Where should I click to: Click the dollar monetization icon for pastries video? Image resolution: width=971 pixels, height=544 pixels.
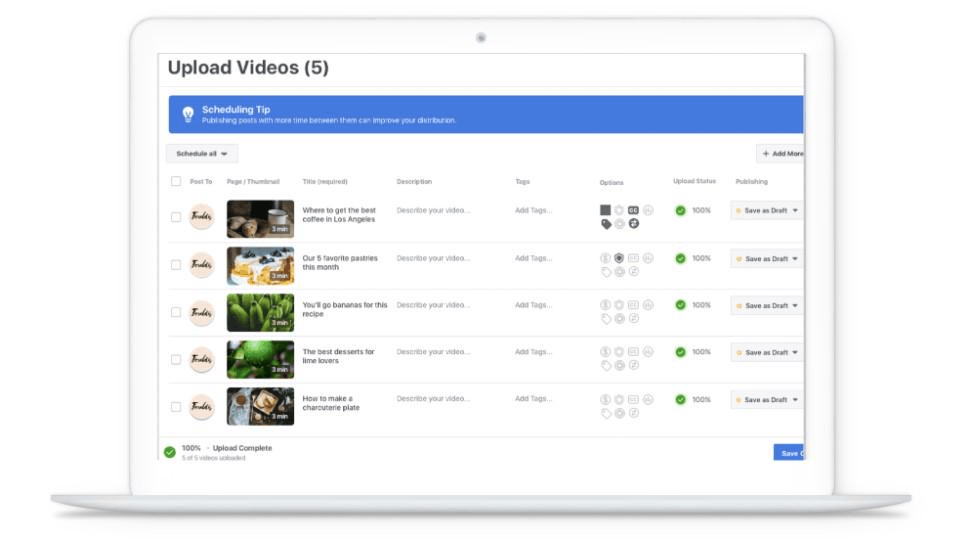[x=606, y=258]
